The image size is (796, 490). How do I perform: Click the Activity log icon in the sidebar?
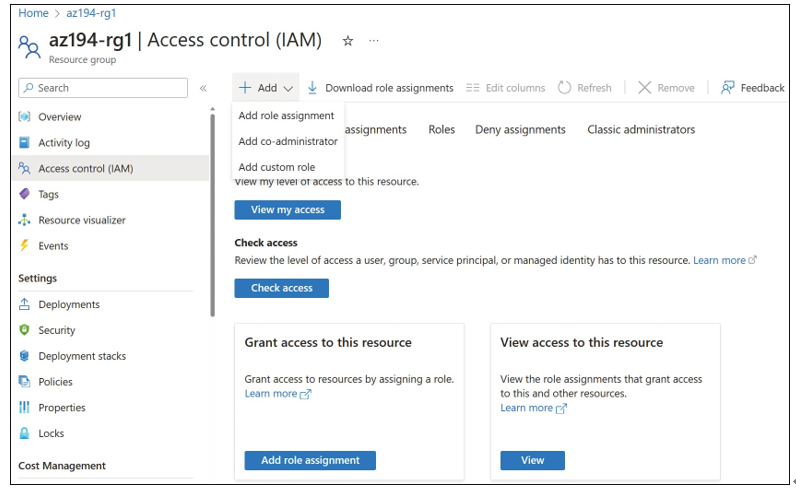click(24, 143)
